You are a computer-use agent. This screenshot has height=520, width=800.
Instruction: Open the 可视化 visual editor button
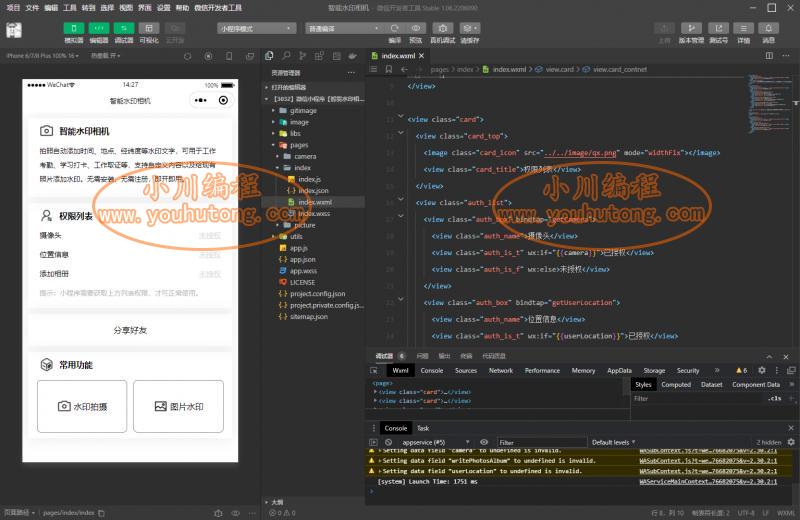pos(148,28)
